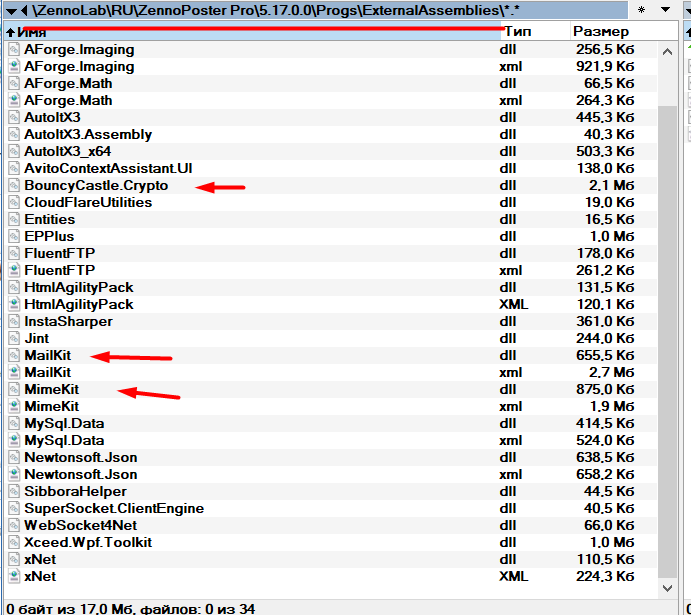Open the drive list arrow left of path

[x=11, y=11]
